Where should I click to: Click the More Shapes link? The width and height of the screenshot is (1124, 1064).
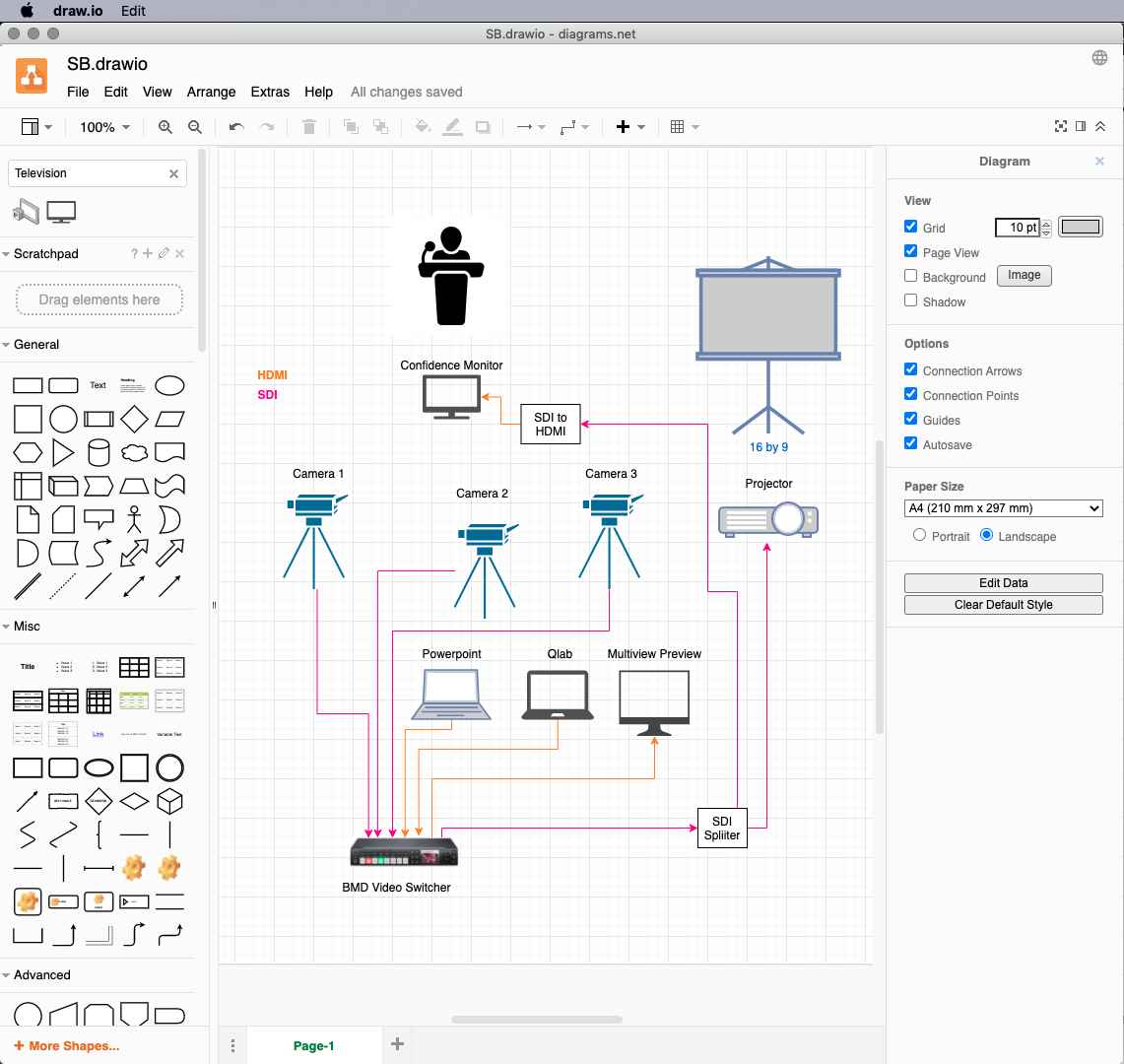67,1045
